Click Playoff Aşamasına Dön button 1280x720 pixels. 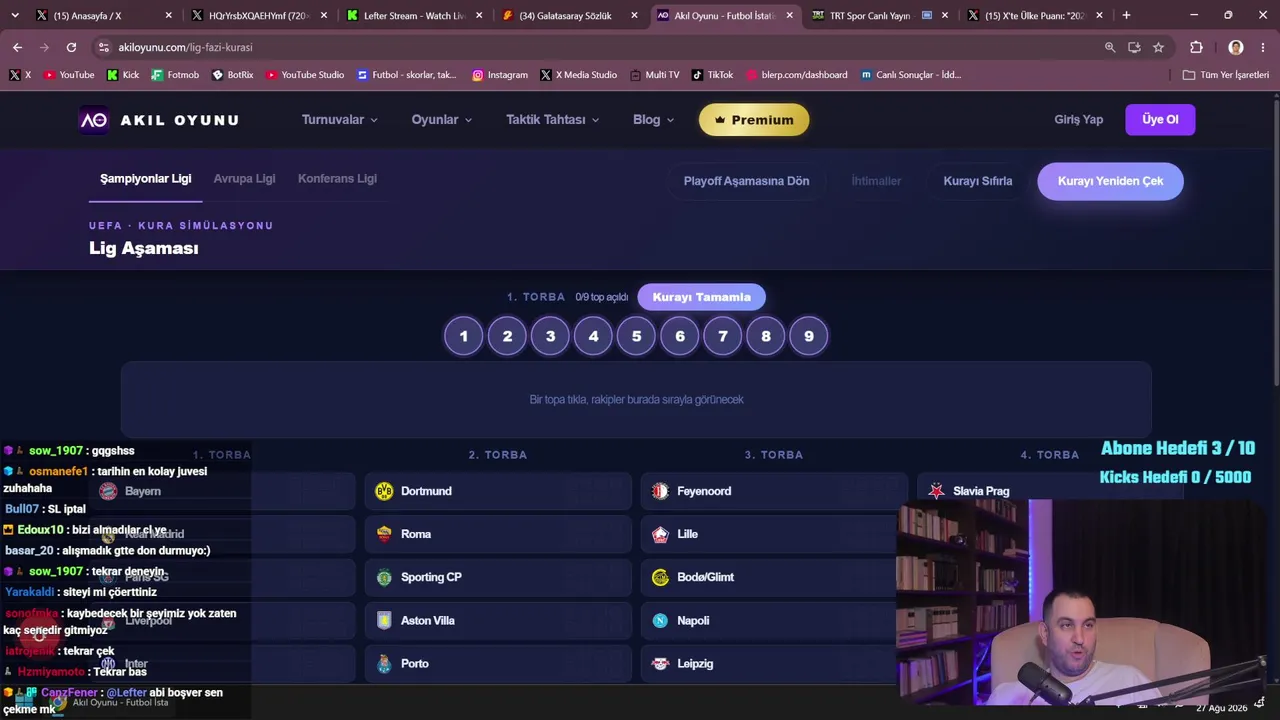point(746,181)
